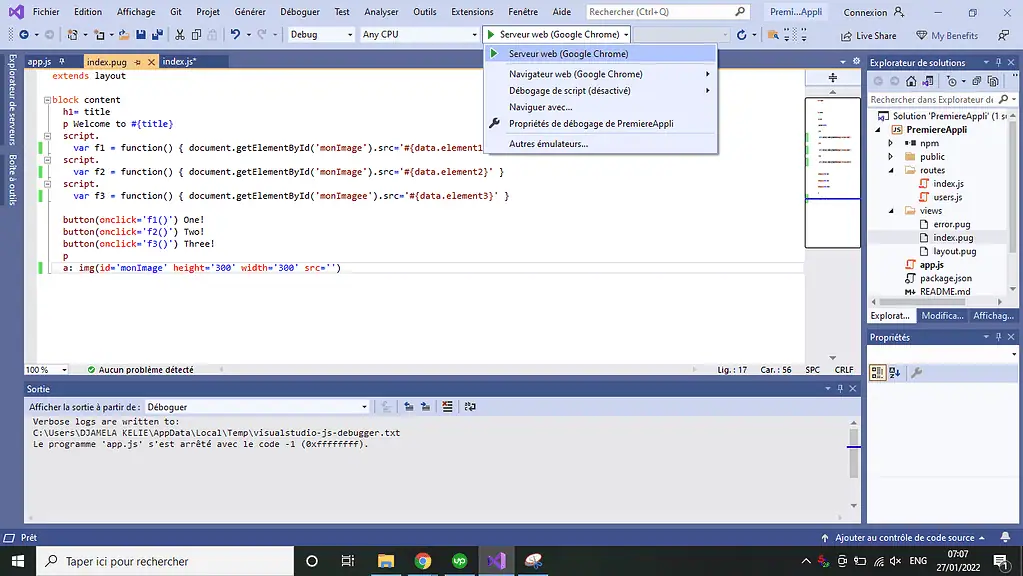The image size is (1023, 576).
Task: Clear all output in the Sortie panel
Action: click(447, 406)
